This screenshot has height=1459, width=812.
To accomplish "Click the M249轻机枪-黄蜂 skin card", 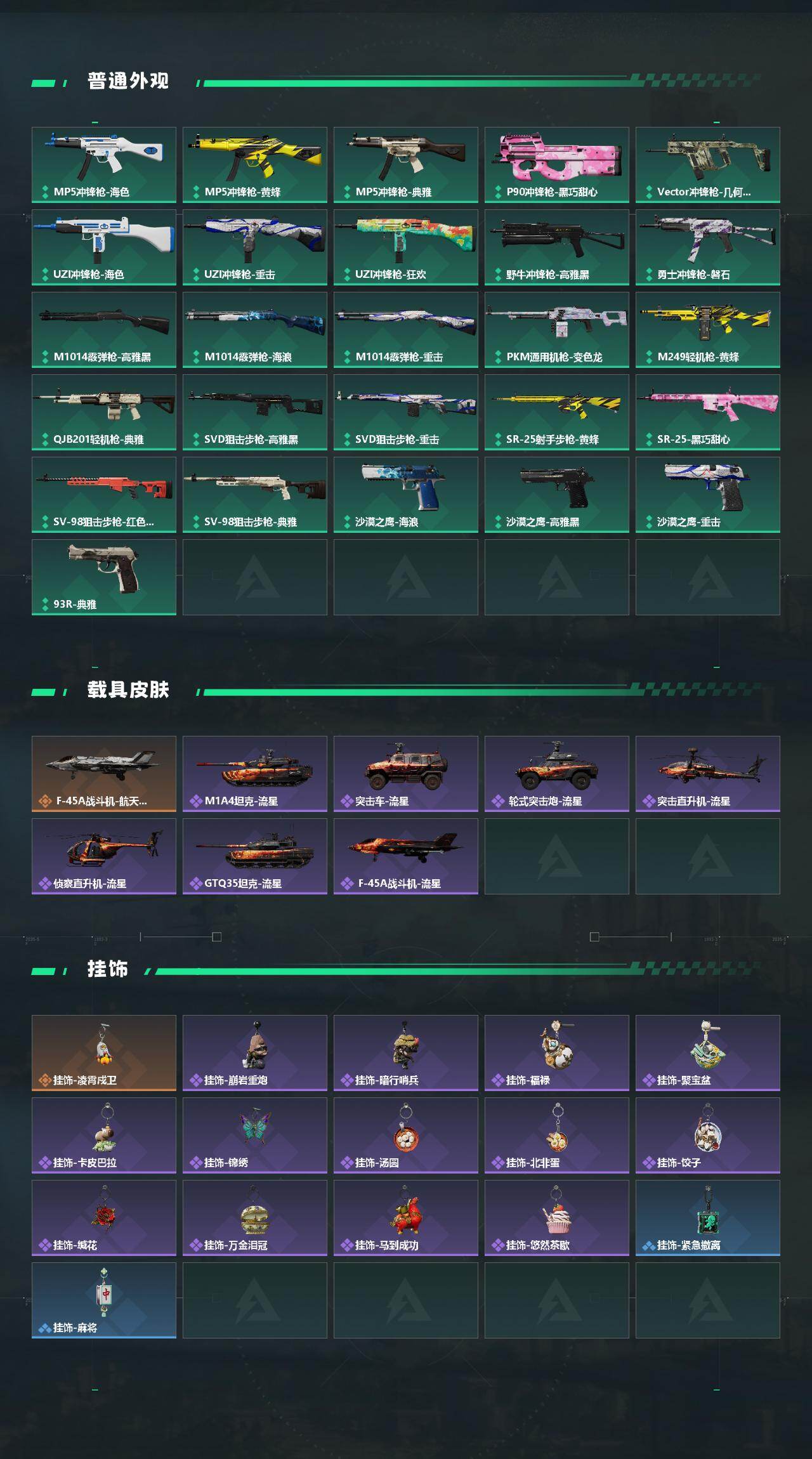I will pos(708,330).
